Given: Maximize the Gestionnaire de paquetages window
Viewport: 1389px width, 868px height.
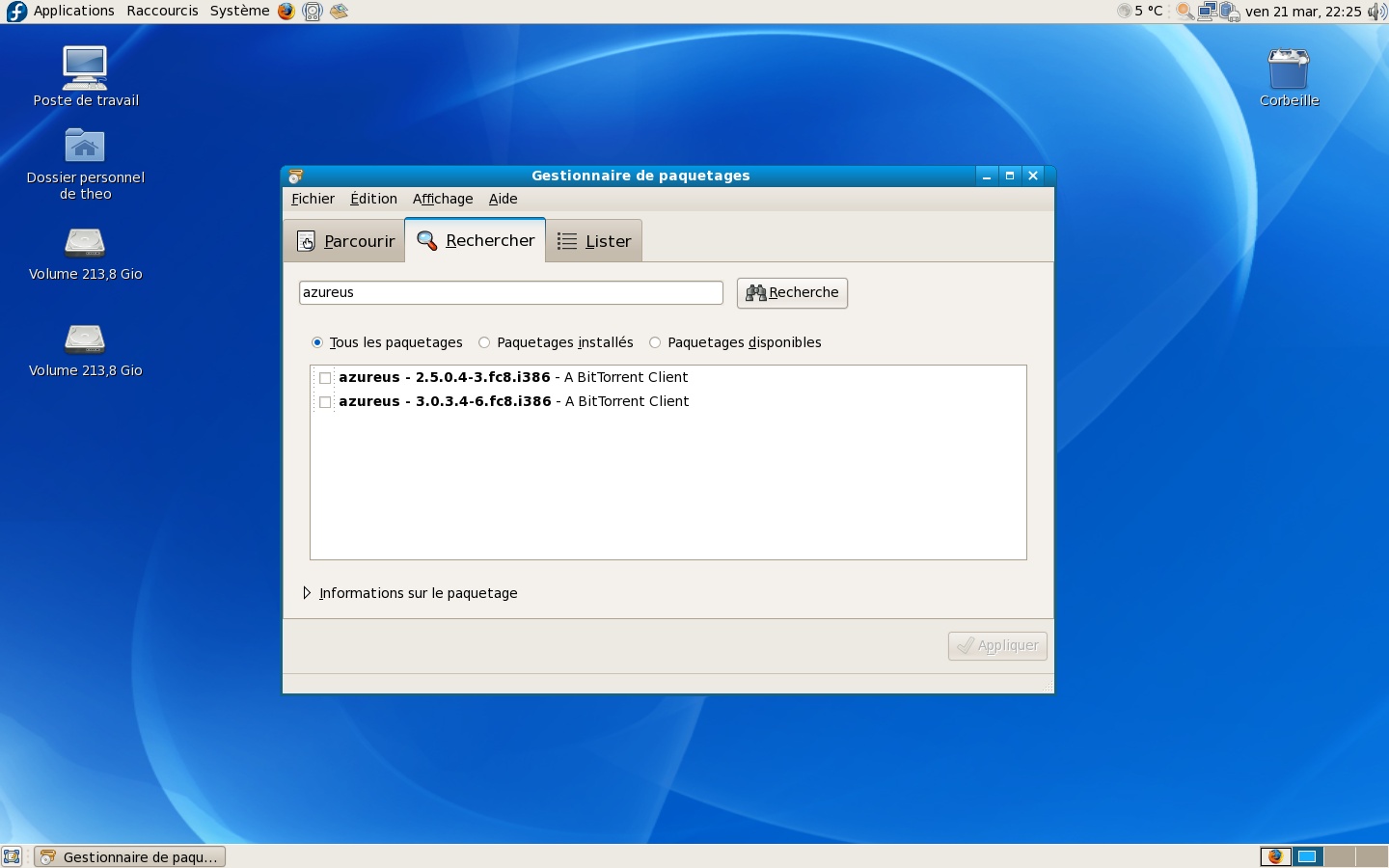Looking at the screenshot, I should point(1010,176).
